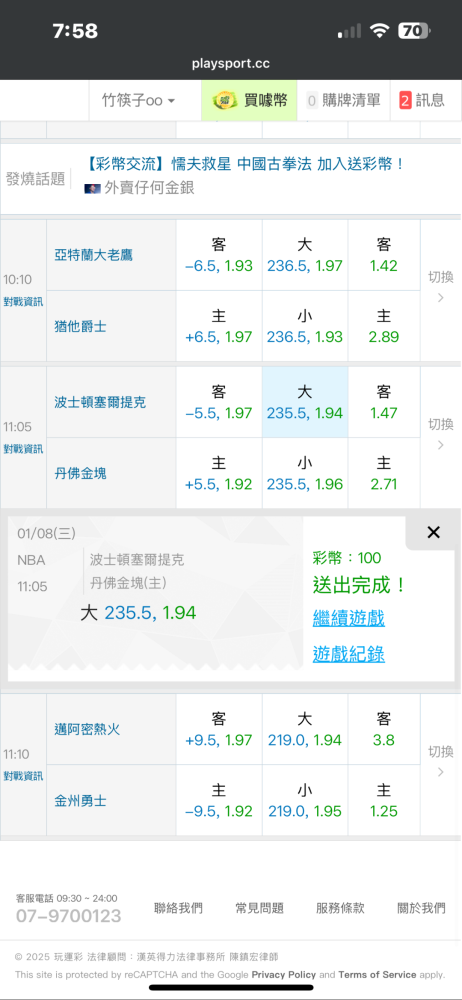Viewport: 462px width, 1000px height.
Task: Call customer service number 07-9700123
Action: click(x=68, y=916)
